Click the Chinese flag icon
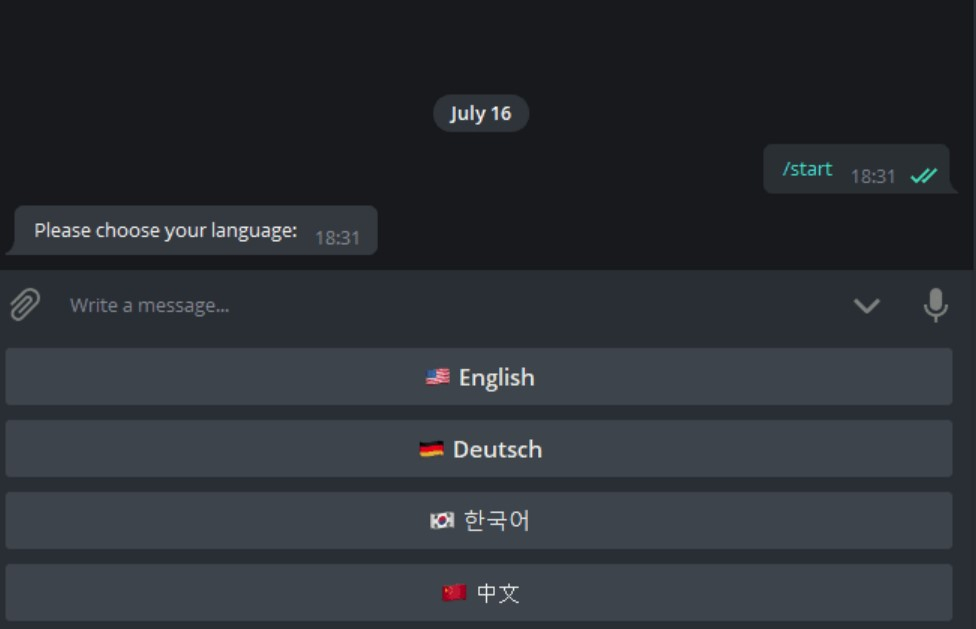This screenshot has width=976, height=629. click(x=454, y=593)
